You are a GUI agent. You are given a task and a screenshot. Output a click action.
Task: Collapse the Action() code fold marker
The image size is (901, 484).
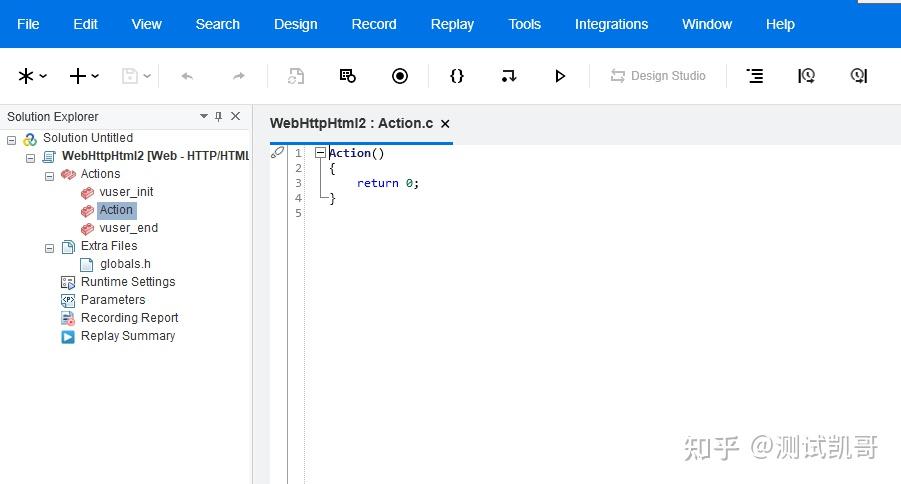point(320,153)
